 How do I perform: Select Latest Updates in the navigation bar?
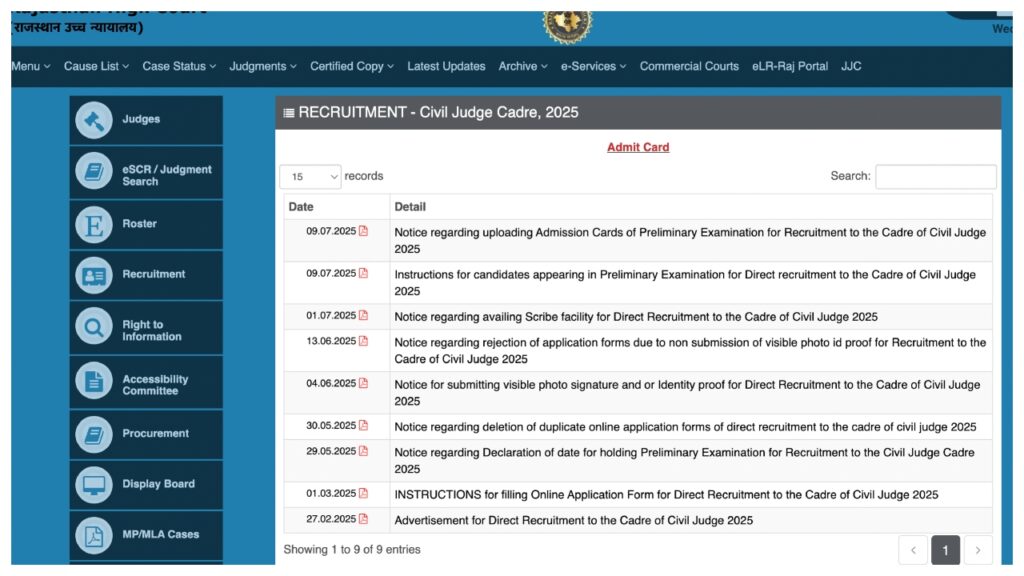(446, 66)
